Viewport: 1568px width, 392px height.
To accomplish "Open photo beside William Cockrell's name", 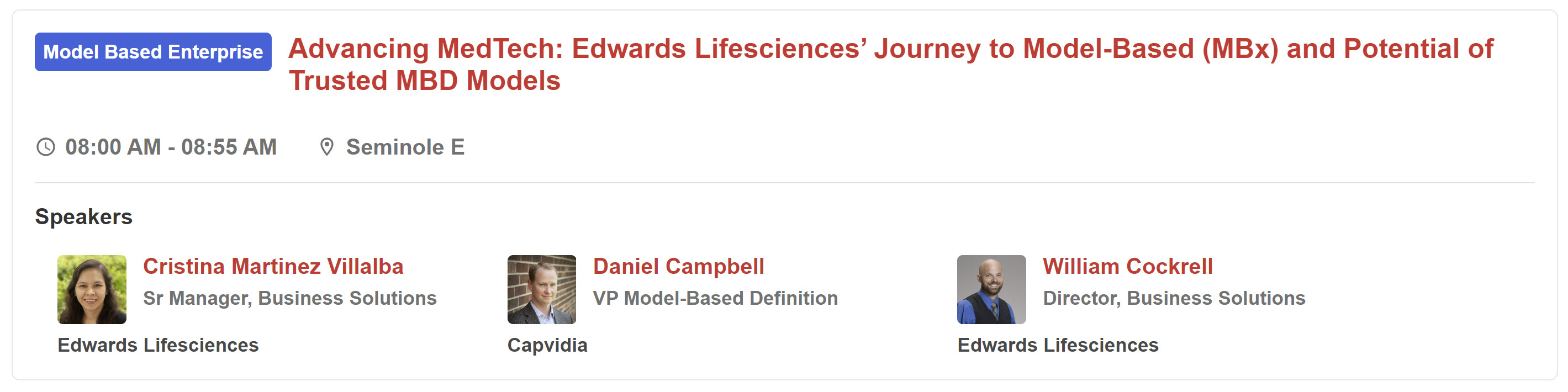I will tap(991, 289).
